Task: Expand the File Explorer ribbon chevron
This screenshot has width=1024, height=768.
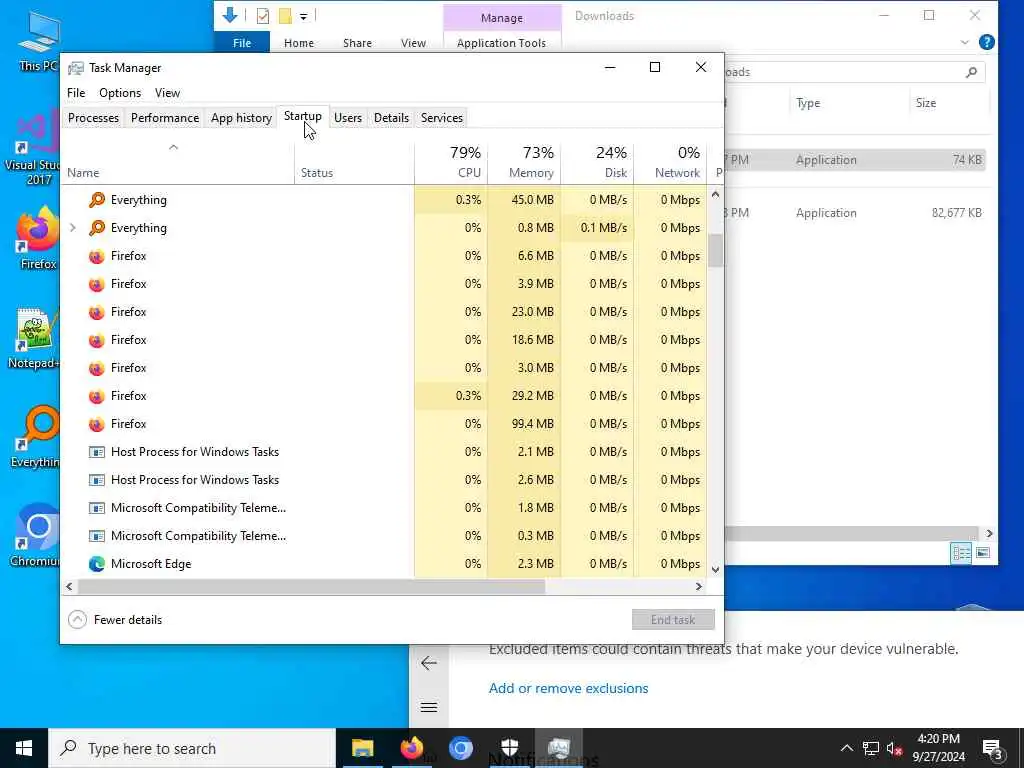Action: coord(965,42)
